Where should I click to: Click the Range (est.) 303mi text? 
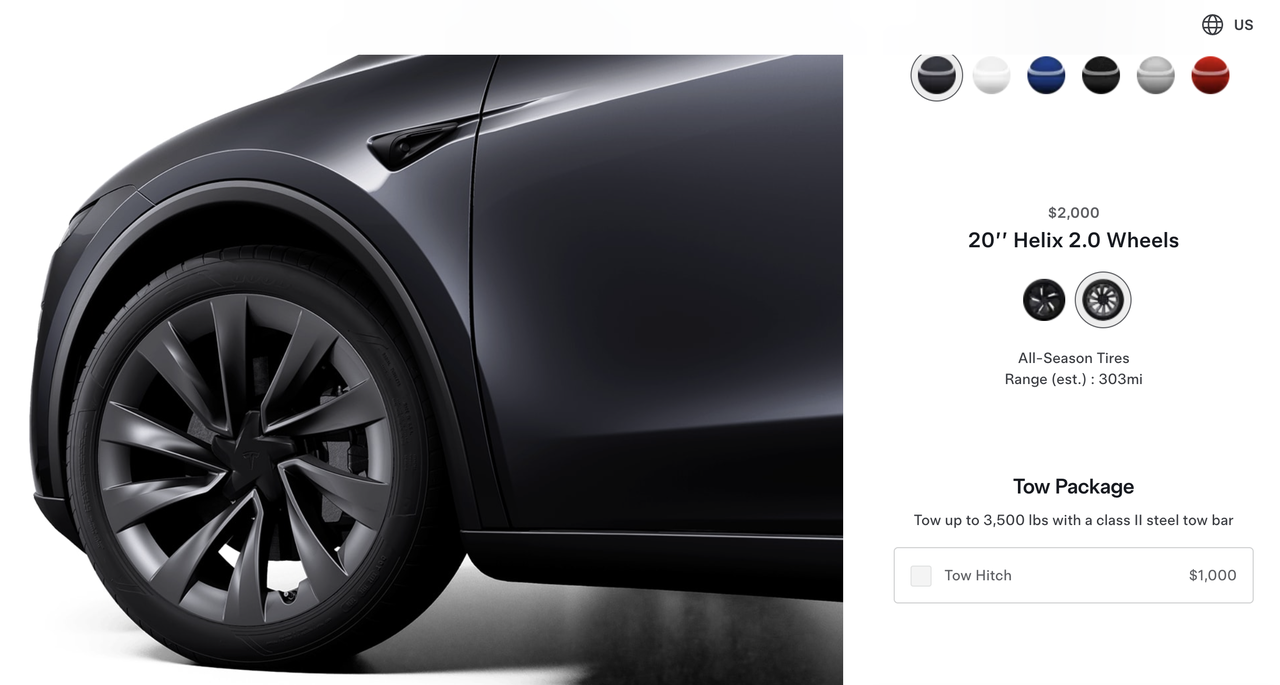pos(1073,380)
